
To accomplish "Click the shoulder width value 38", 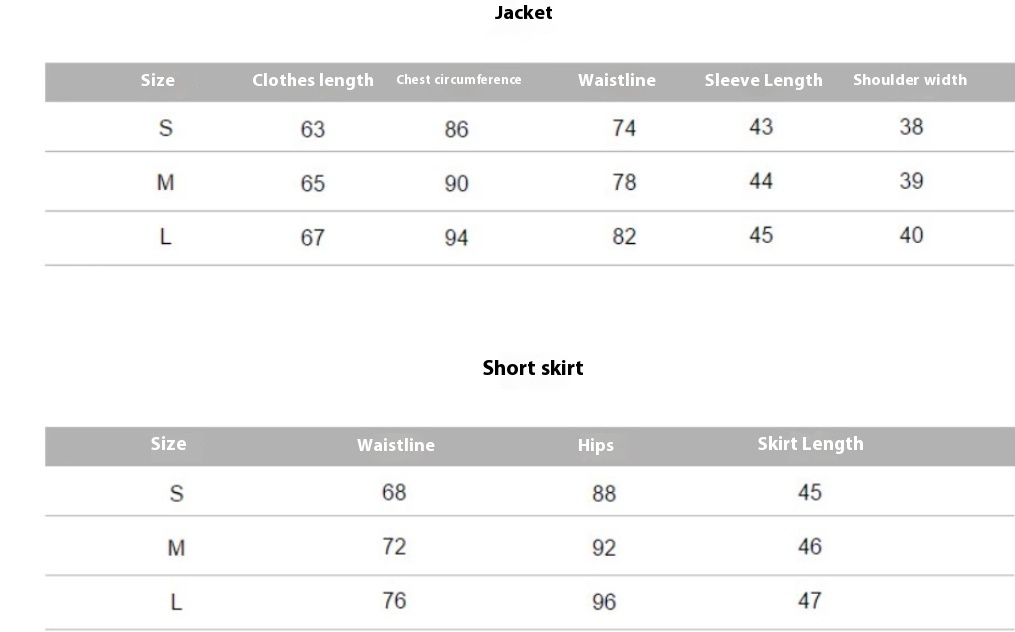I will 911,127.
